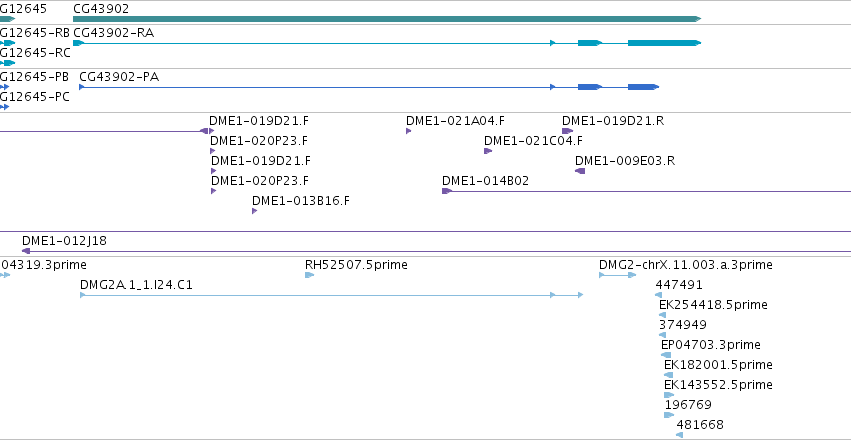Select the CG43902 gene bar
Screen dimensions: 851x440
(x=387, y=19)
